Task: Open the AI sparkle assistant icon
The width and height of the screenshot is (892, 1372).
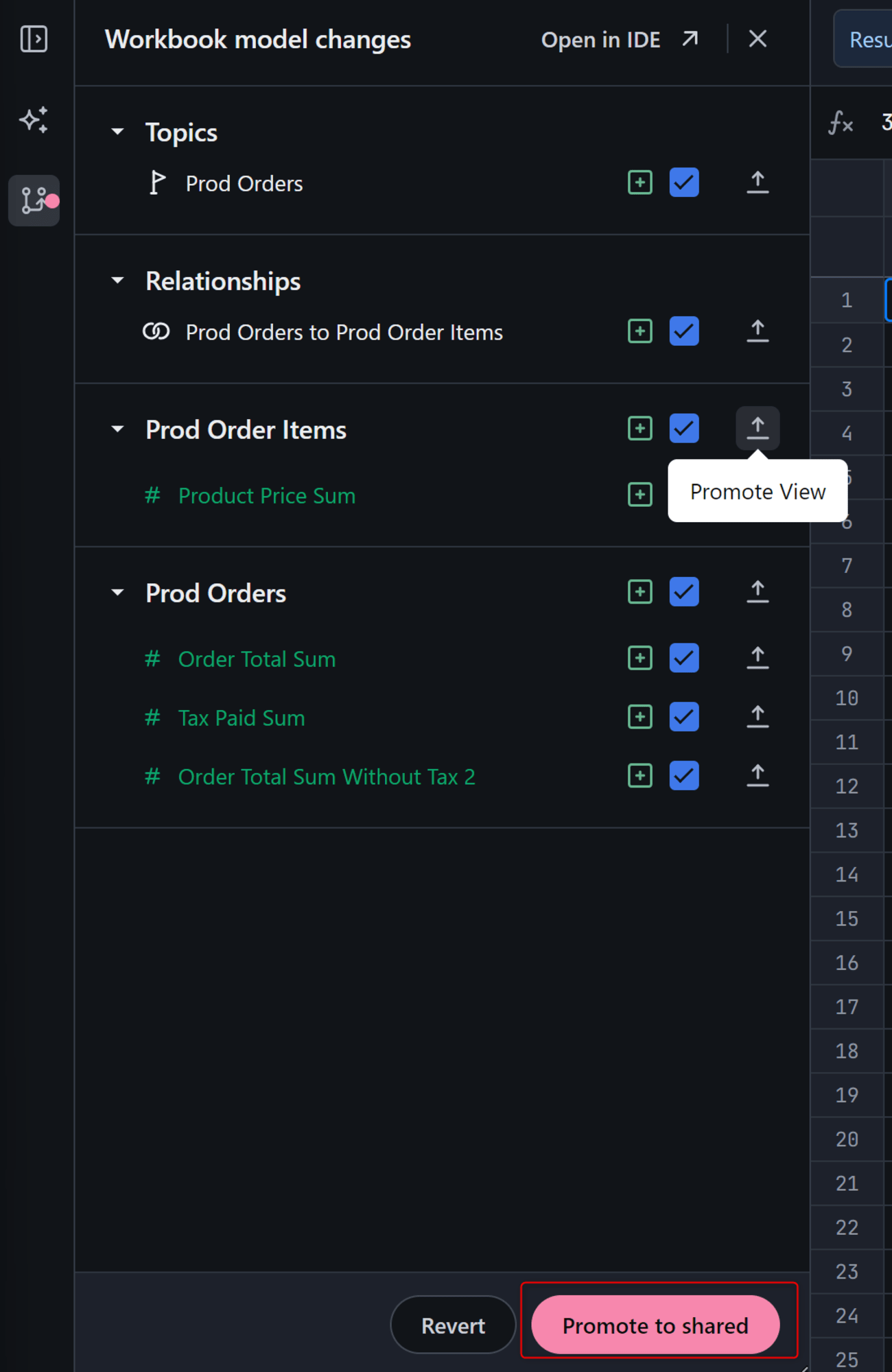Action: click(34, 120)
